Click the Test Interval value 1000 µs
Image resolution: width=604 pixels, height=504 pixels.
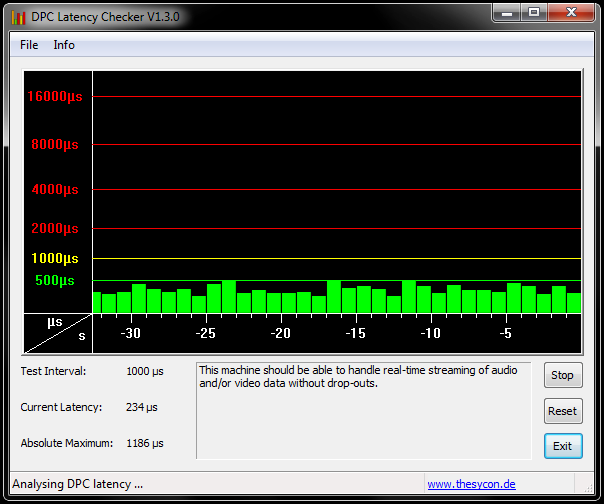pos(145,371)
